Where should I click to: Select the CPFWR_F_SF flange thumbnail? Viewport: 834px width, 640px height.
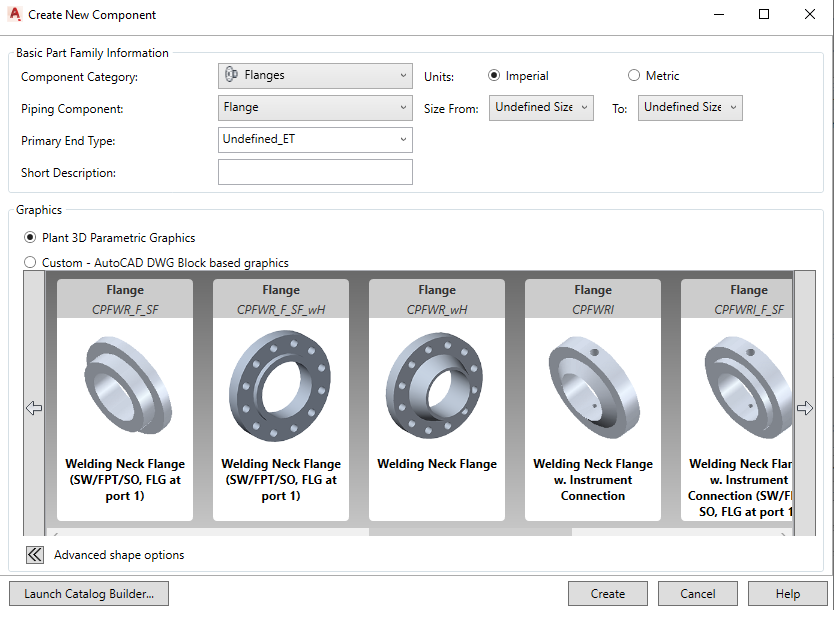pyautogui.click(x=125, y=385)
